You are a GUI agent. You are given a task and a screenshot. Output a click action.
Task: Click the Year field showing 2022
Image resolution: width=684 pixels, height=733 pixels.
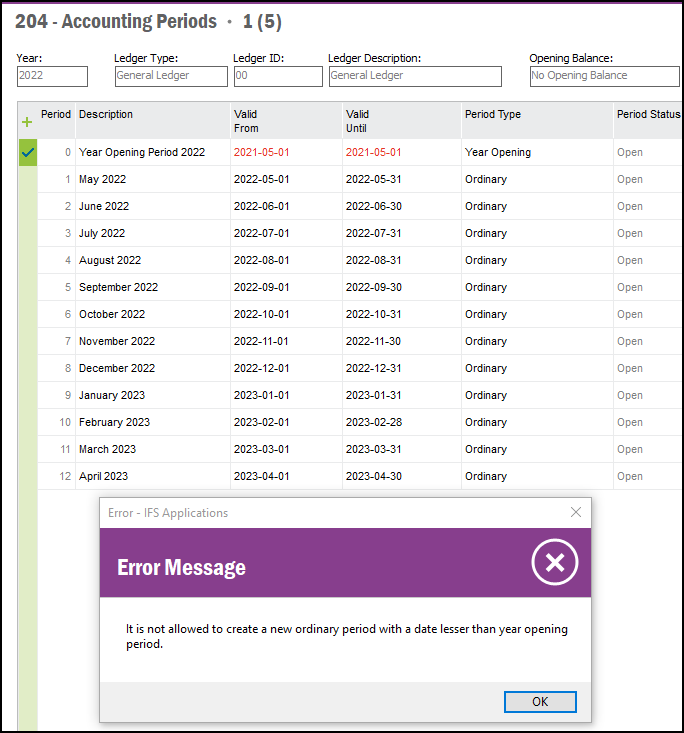tap(52, 76)
